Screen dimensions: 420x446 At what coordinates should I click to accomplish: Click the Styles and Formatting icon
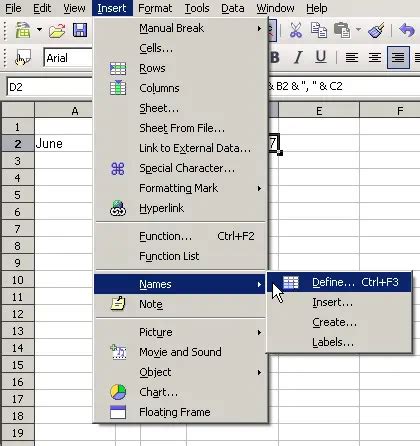tap(22, 58)
